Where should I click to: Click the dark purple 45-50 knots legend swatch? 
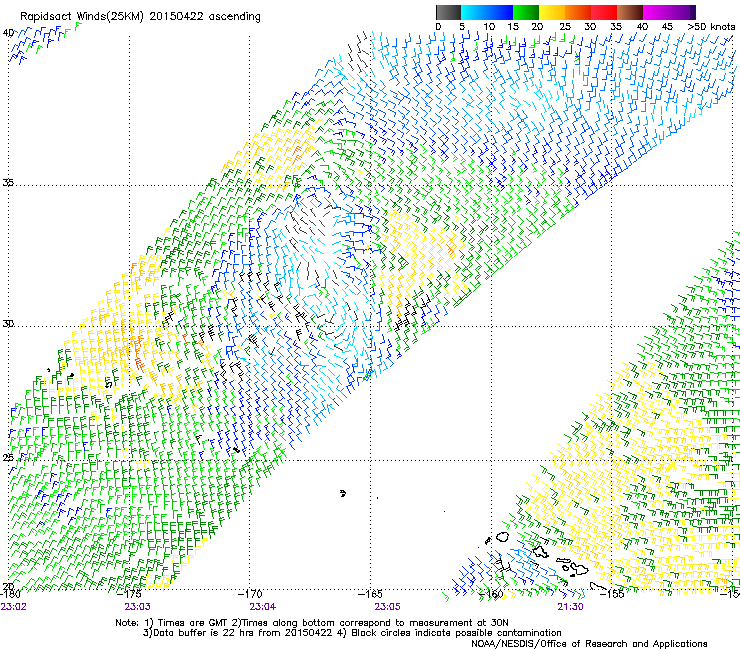(x=682, y=12)
